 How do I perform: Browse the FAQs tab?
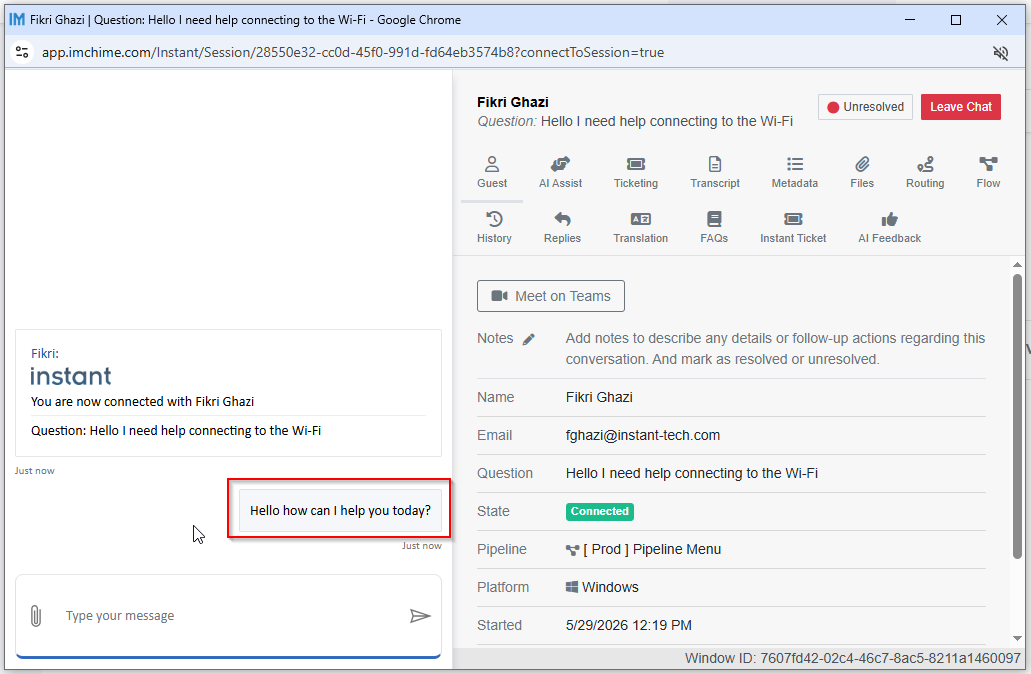(714, 228)
